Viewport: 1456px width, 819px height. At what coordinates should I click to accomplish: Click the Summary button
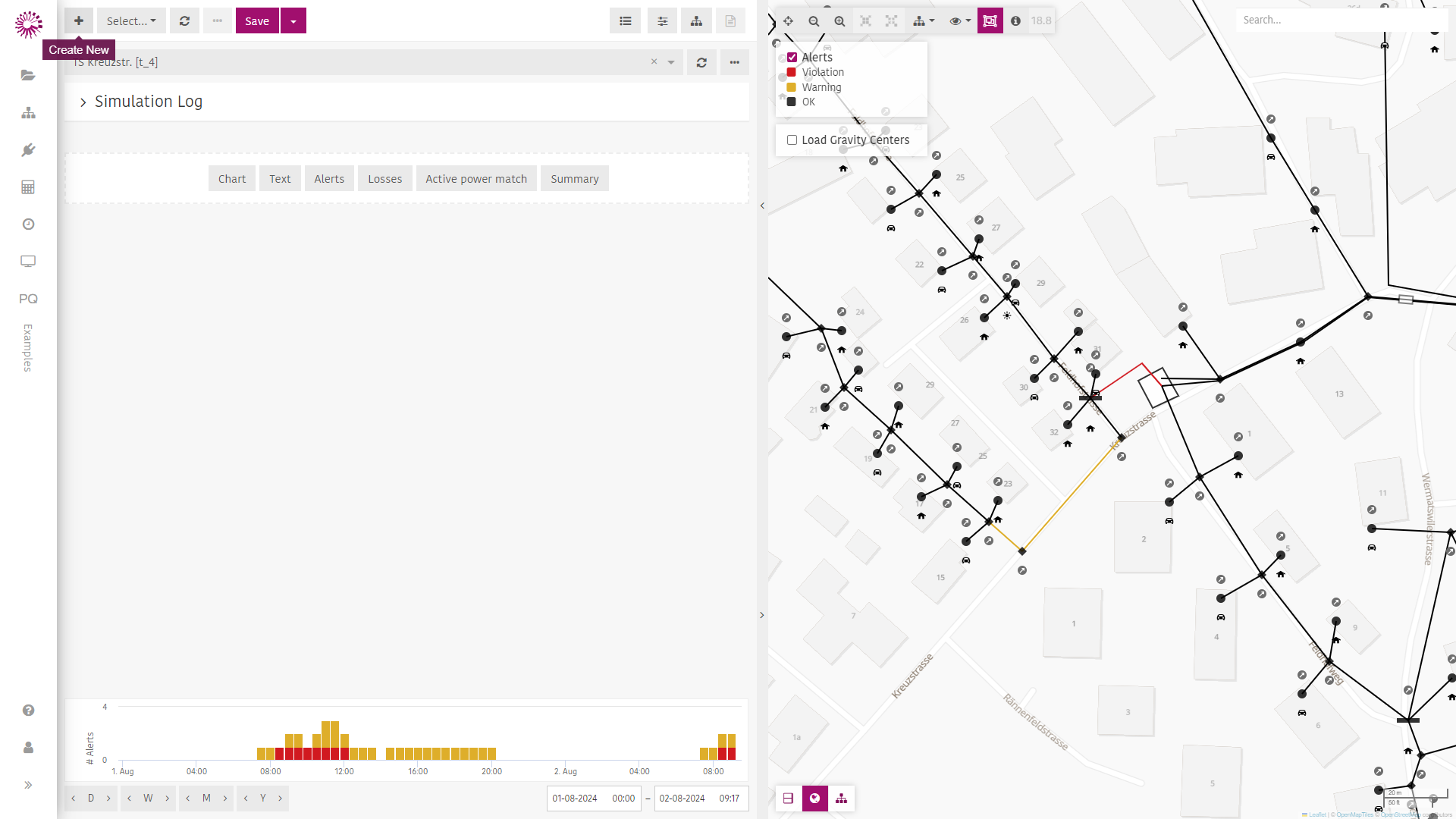click(575, 179)
